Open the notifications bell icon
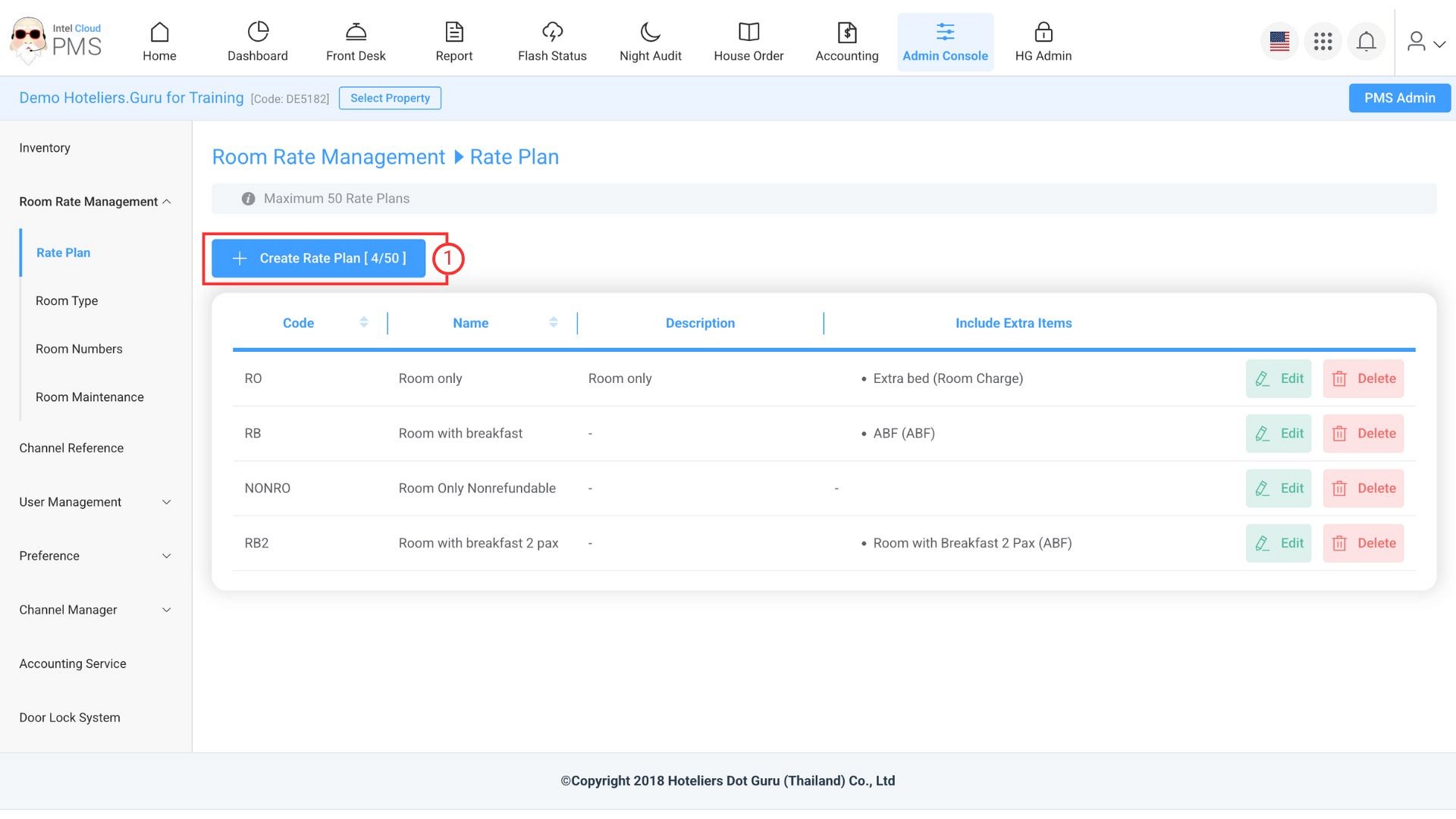1456x819 pixels. (1366, 41)
